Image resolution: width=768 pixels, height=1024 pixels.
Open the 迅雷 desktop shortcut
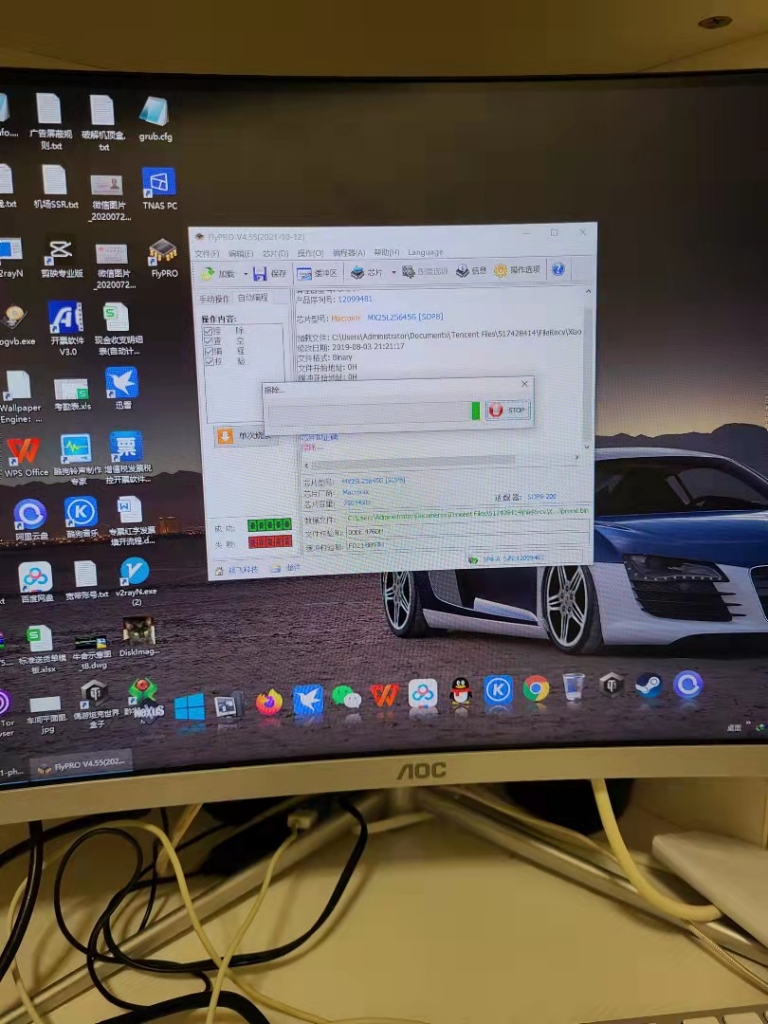click(123, 388)
